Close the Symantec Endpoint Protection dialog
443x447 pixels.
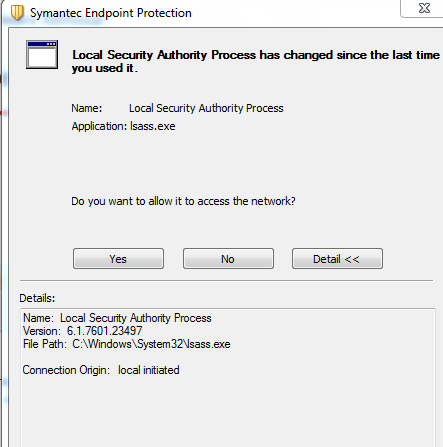424,8
